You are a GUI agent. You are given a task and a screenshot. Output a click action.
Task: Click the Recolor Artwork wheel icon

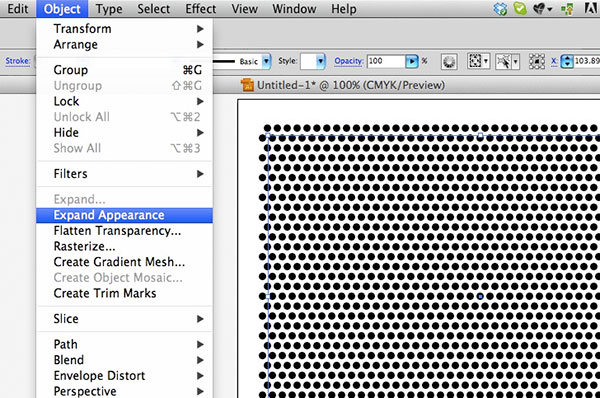449,61
